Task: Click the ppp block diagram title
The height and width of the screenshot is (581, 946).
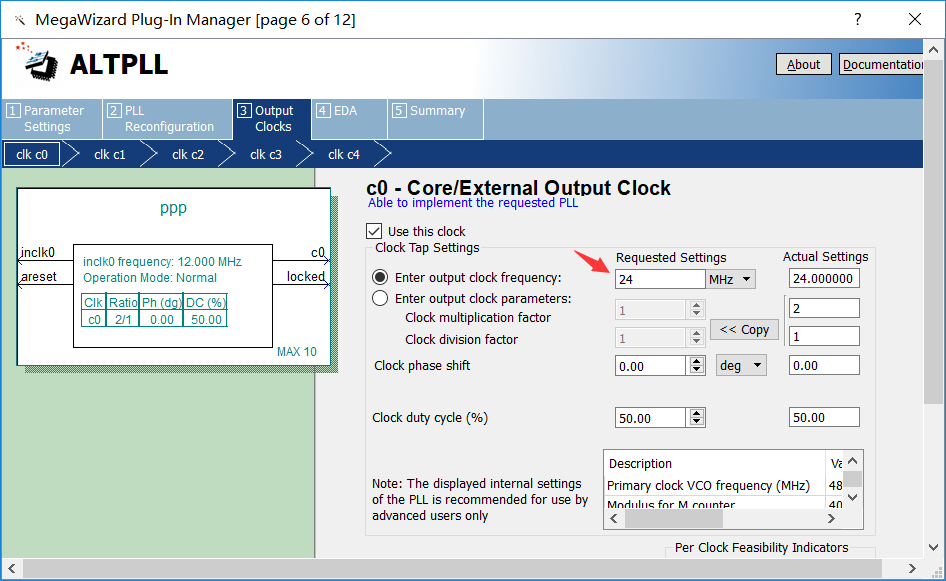Action: click(x=173, y=208)
